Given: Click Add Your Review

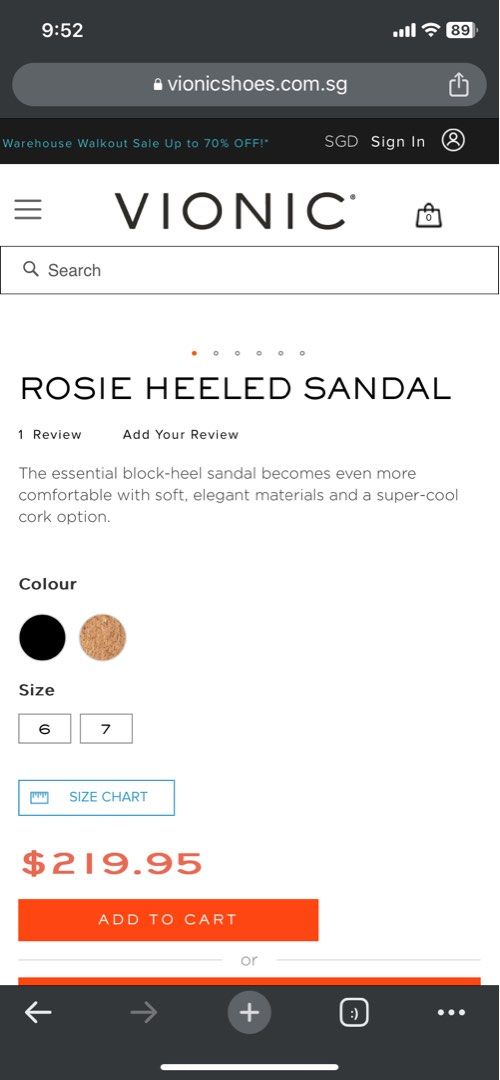Looking at the screenshot, I should pos(180,435).
